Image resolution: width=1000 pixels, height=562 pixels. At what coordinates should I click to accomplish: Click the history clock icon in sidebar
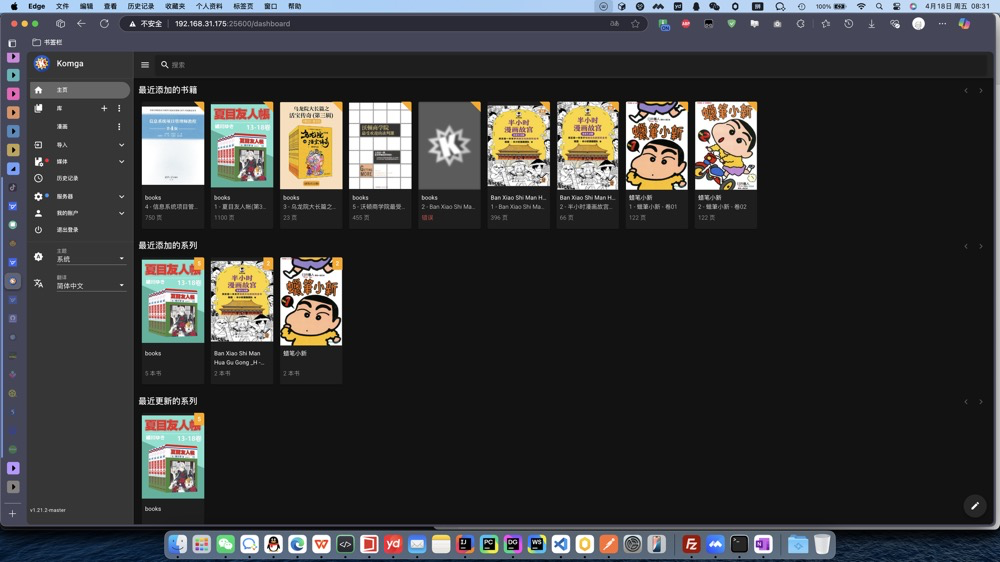pyautogui.click(x=38, y=179)
